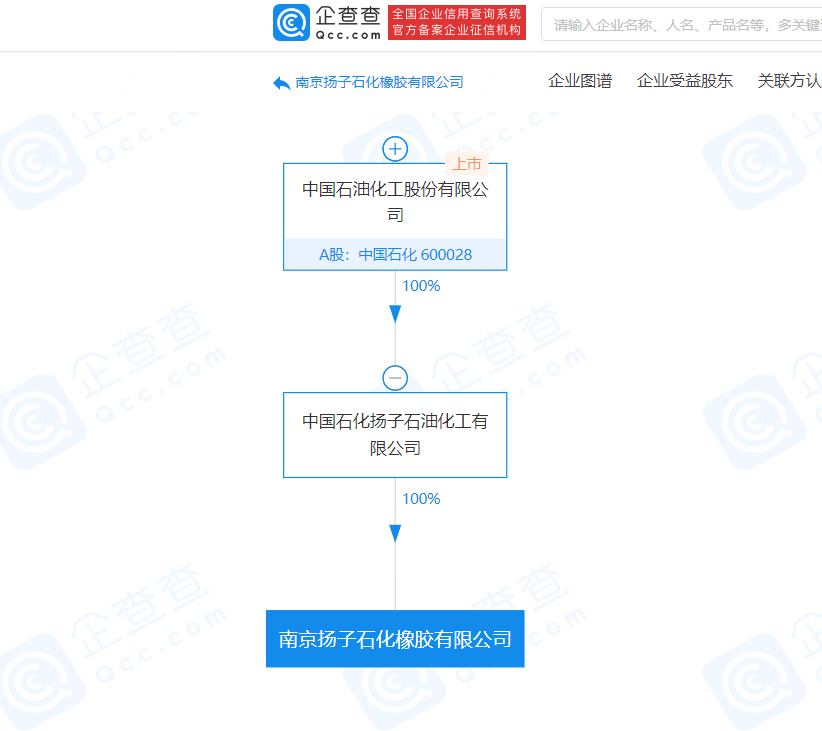The image size is (822, 731).
Task: Select the 中国石化扬子石油化工有限公司 node
Action: [395, 435]
